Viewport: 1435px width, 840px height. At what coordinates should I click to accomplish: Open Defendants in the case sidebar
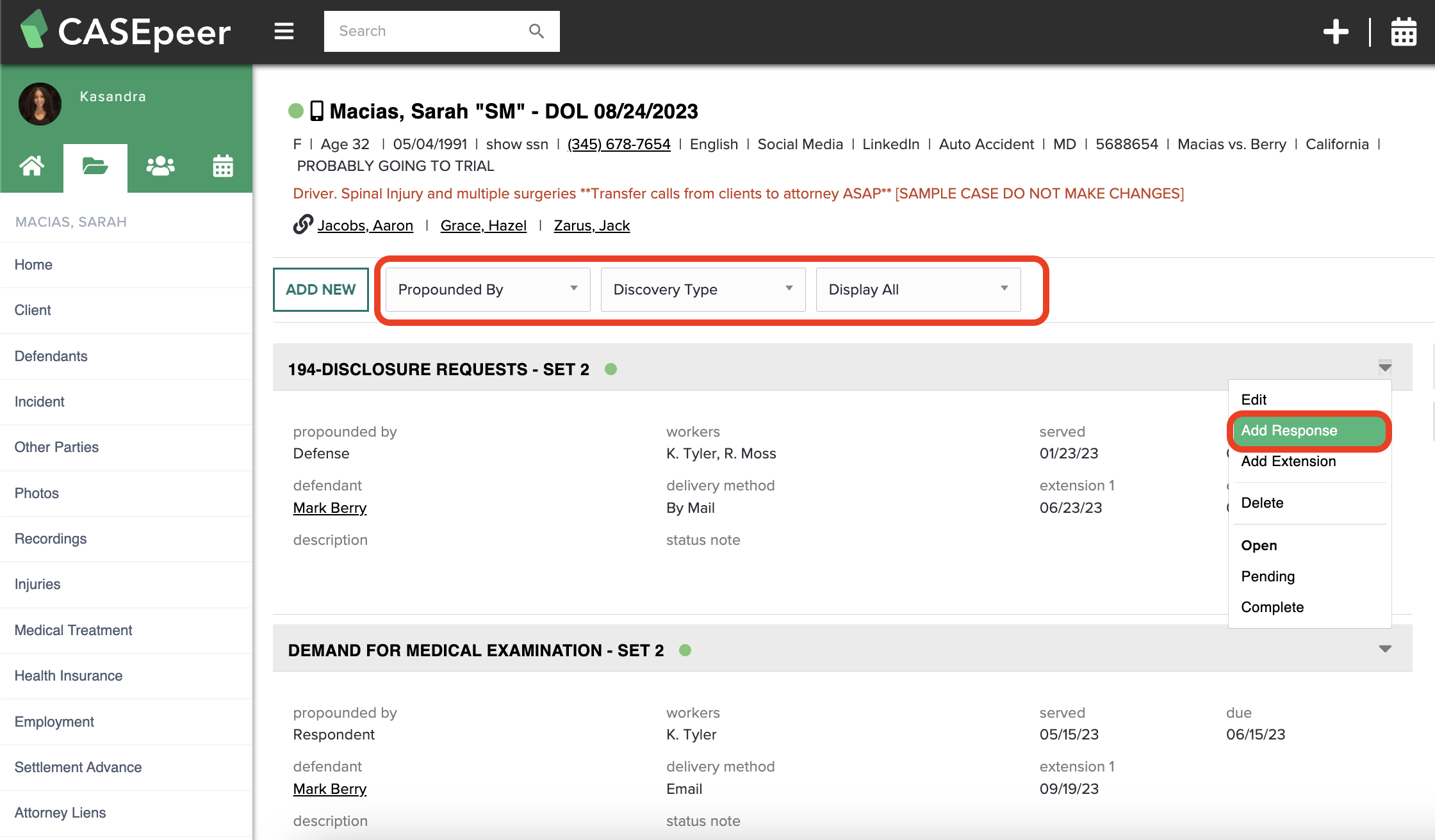click(126, 356)
